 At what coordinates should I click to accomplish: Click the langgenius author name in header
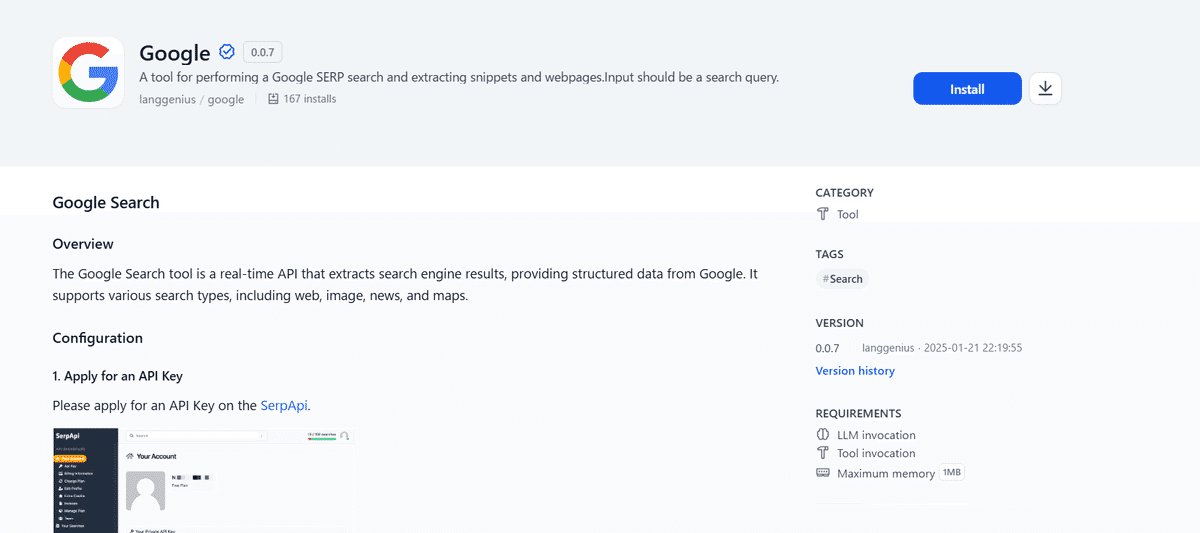click(167, 99)
